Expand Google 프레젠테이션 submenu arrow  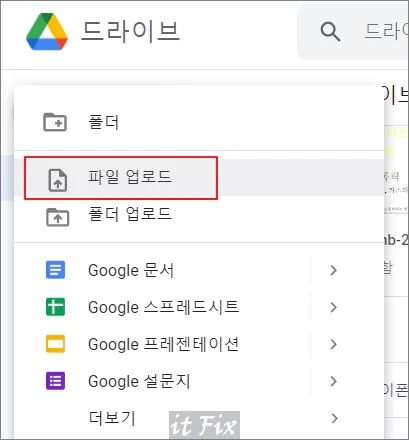click(x=333, y=344)
